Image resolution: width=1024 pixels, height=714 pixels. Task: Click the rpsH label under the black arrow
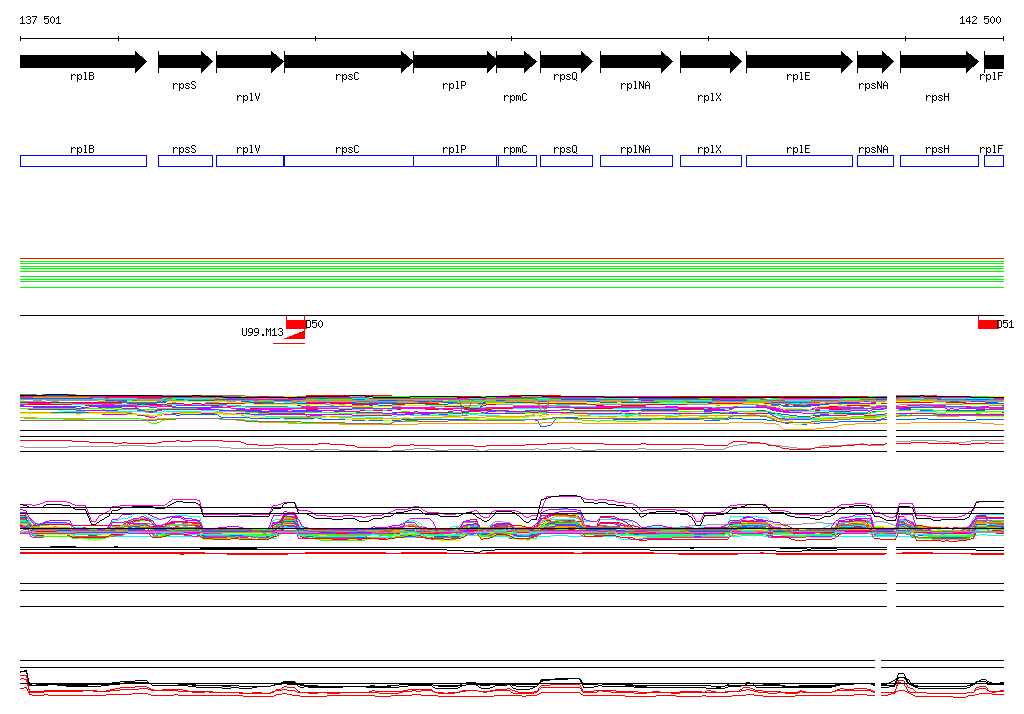tap(937, 97)
